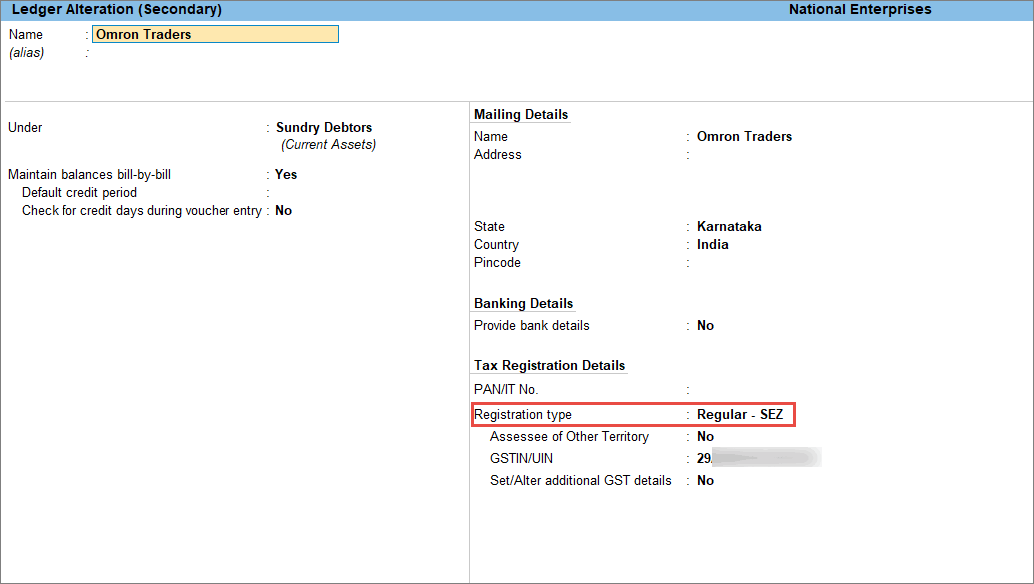Click the (Current Assets) group note
The image size is (1034, 584).
coord(328,145)
